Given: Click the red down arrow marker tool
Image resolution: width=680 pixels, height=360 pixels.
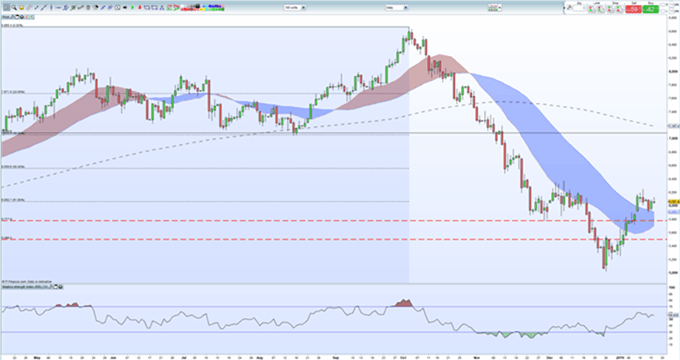Looking at the screenshot, I should (140, 7).
